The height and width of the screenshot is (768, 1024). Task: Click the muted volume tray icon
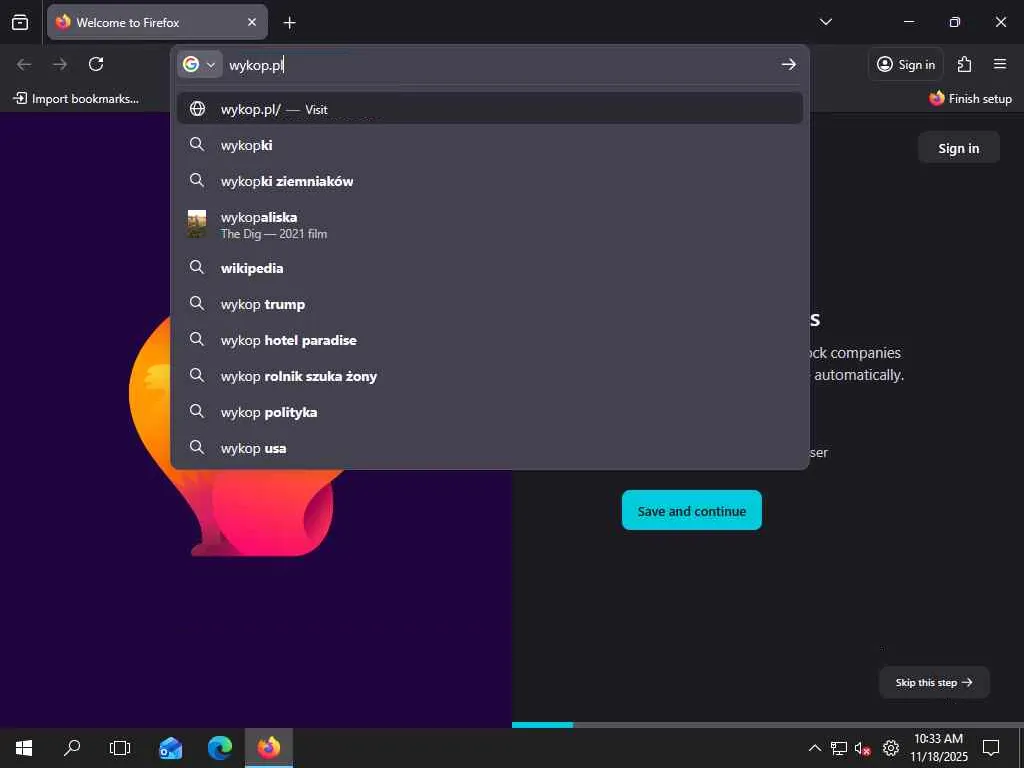(x=863, y=748)
